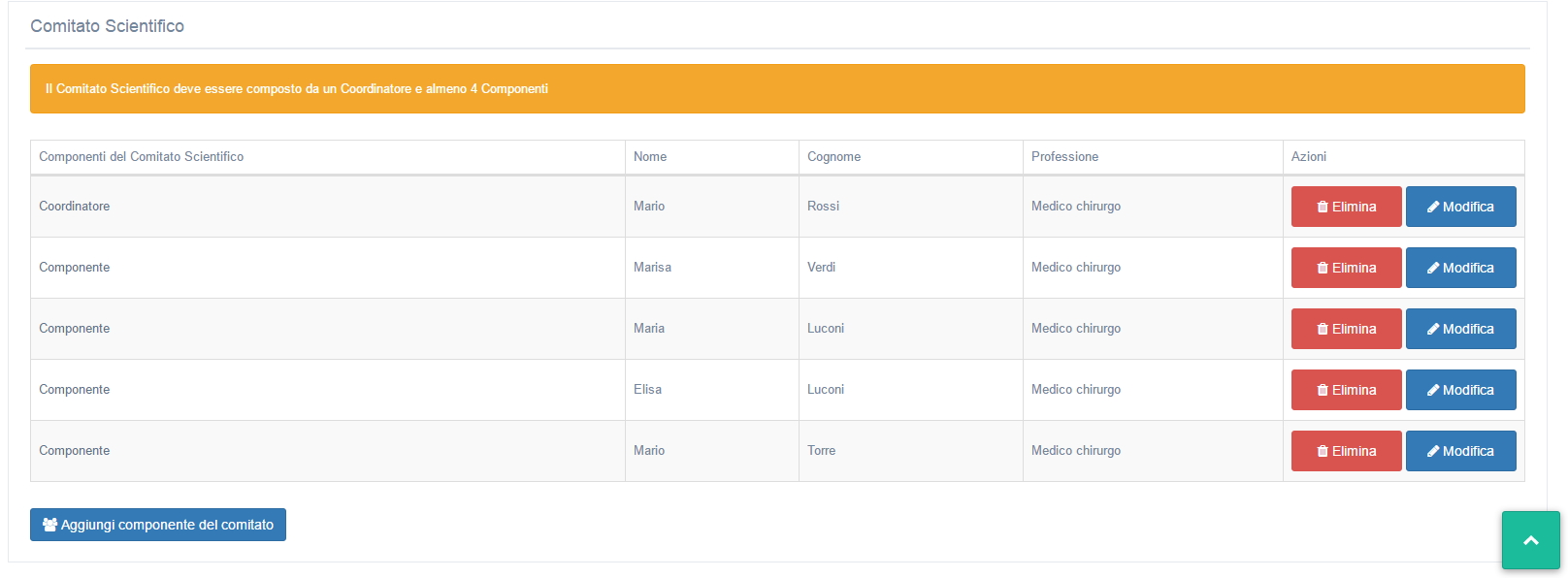Image resolution: width=1568 pixels, height=578 pixels.
Task: Select the Comitato Scientifico section title
Action: tap(107, 26)
